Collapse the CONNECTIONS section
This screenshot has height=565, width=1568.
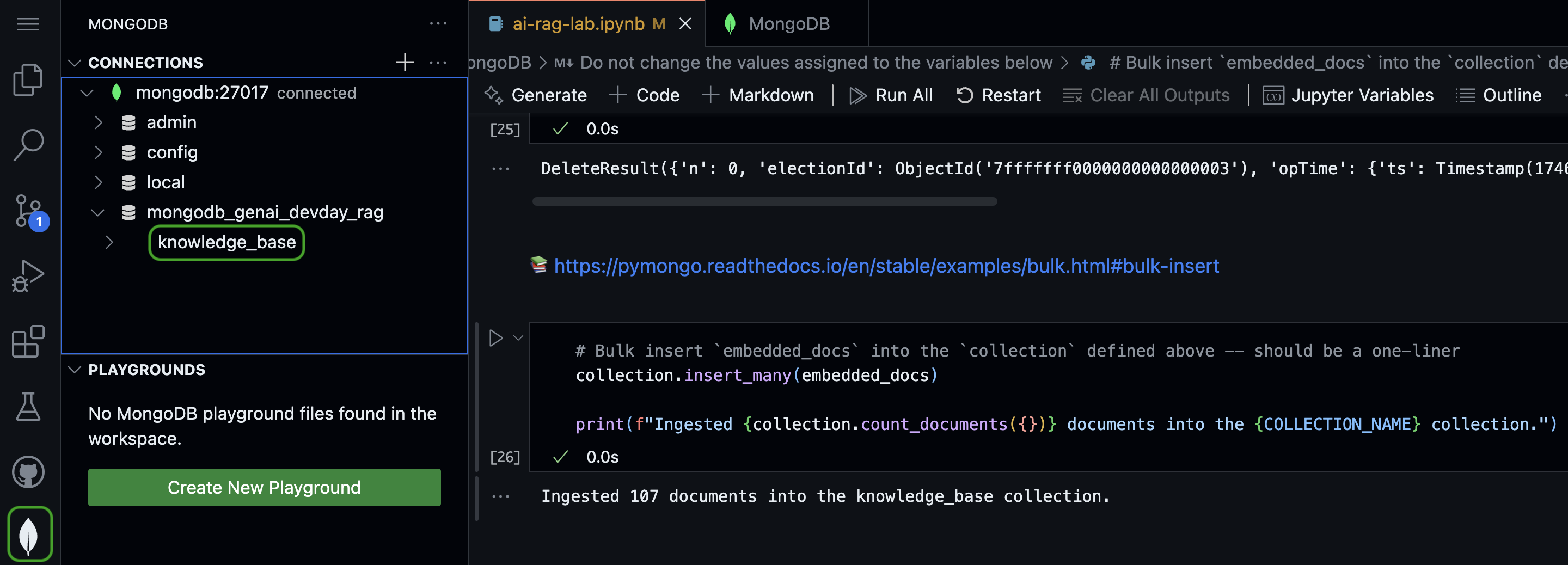(74, 63)
